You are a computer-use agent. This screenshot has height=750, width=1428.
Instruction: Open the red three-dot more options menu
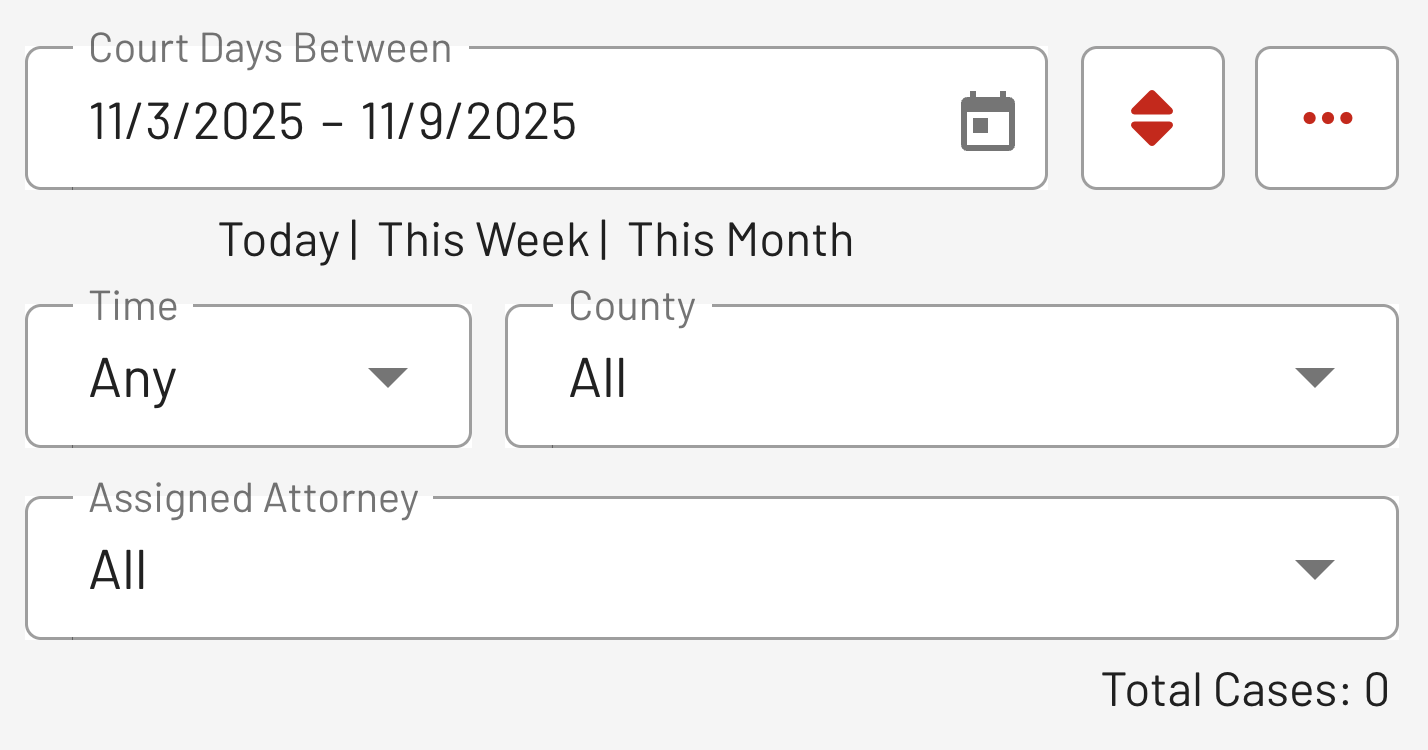click(x=1326, y=118)
